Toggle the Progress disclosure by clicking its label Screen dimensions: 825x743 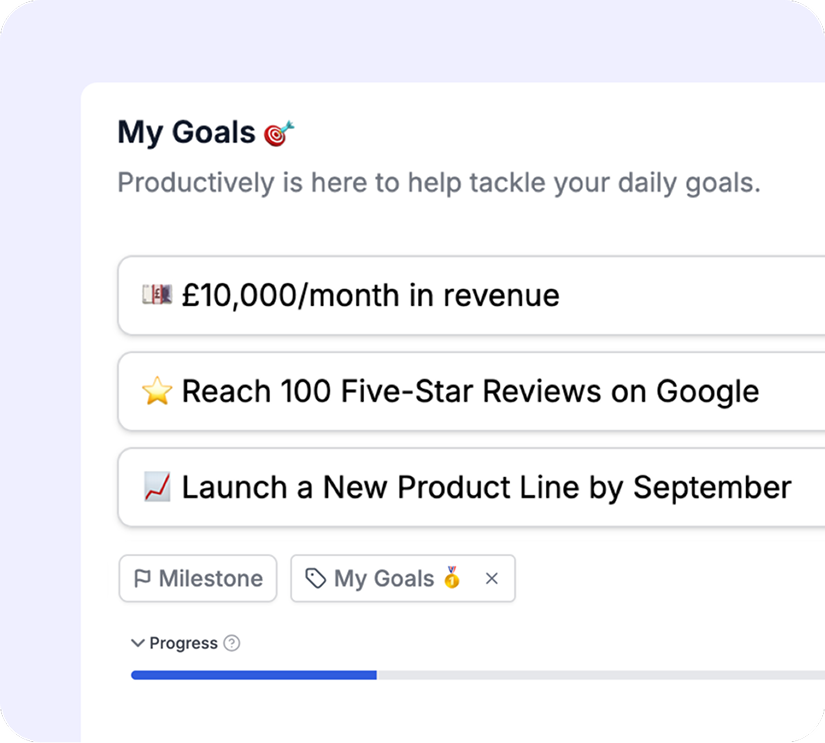click(183, 643)
